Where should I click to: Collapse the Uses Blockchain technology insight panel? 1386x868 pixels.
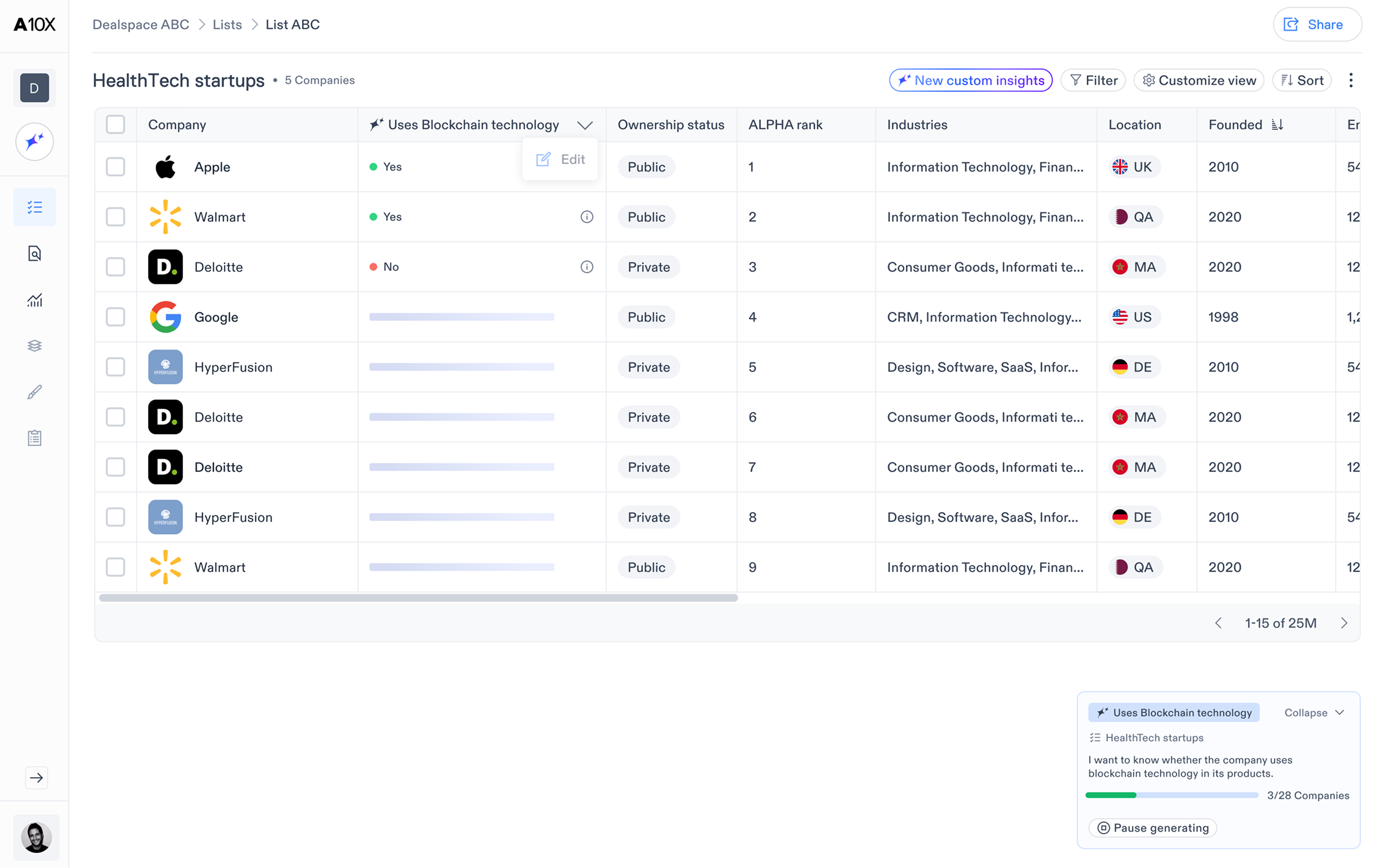1314,712
